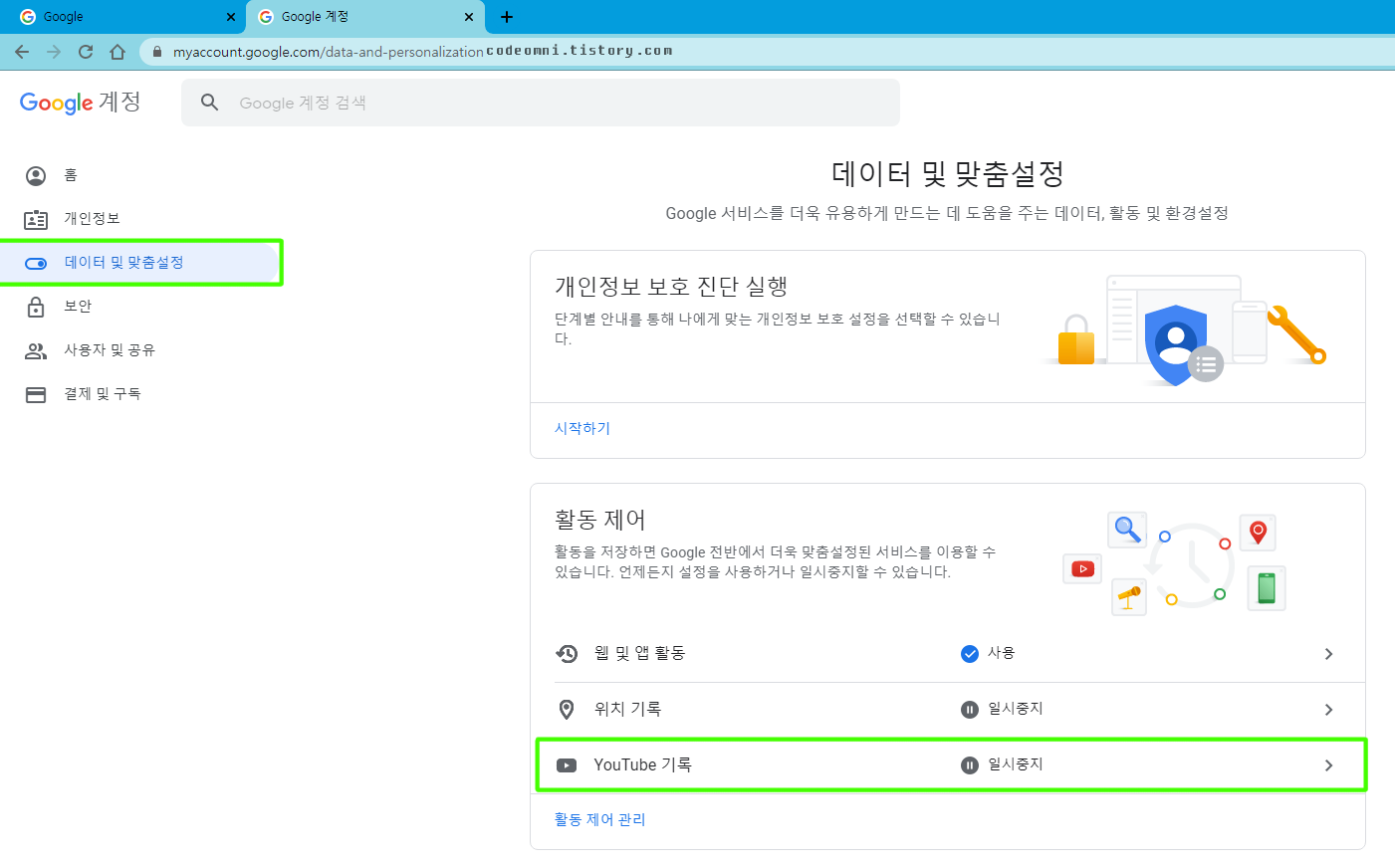Reload the page with the refresh icon
Image resolution: width=1395 pixels, height=868 pixels.
coord(86,52)
